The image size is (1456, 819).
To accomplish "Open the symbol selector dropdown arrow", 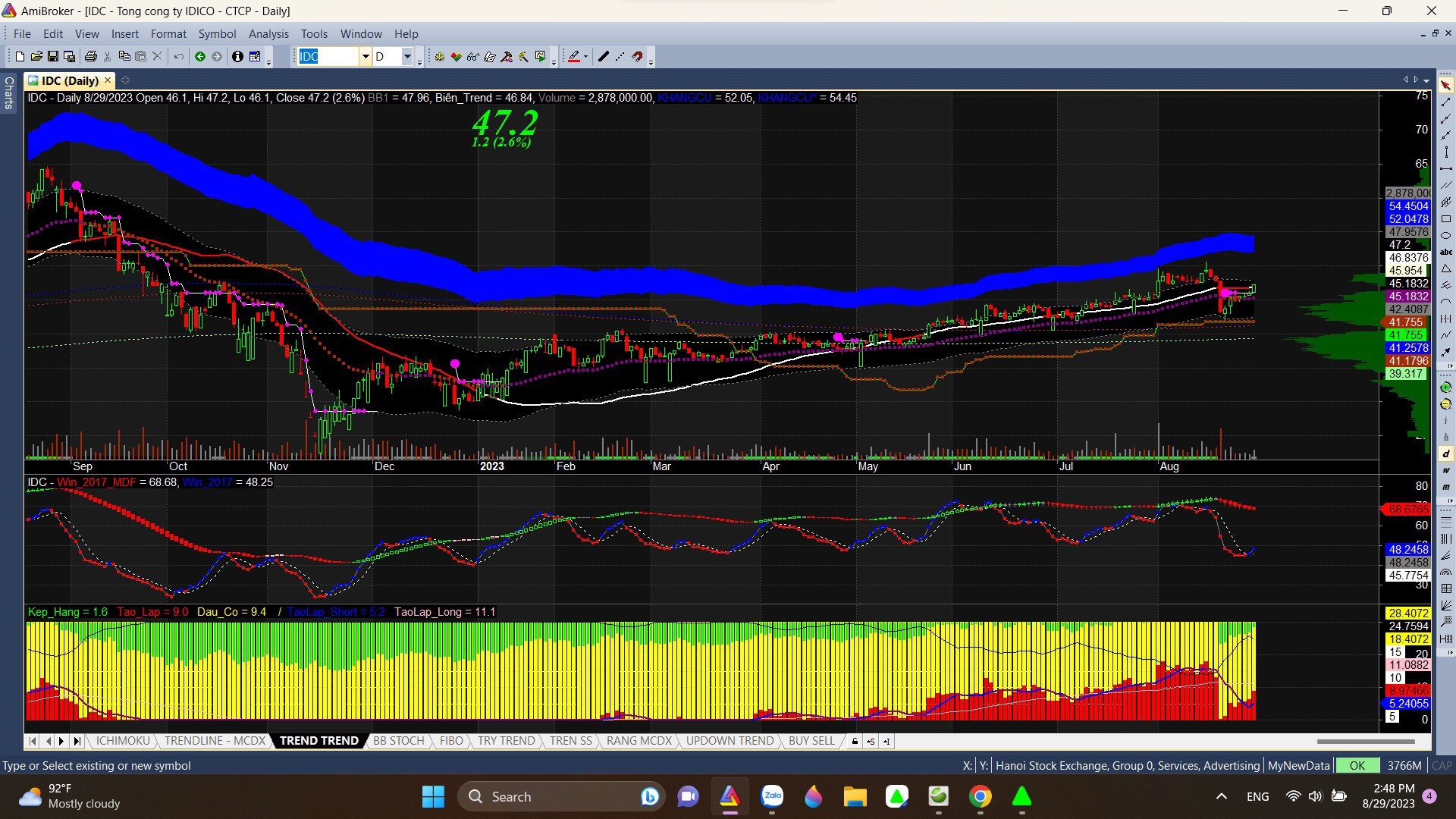I will pos(365,56).
